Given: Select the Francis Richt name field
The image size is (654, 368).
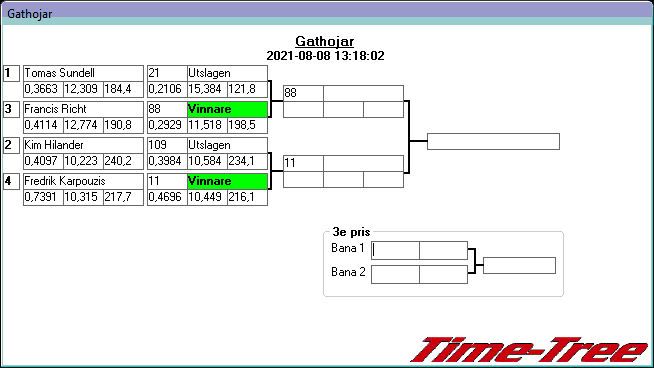Looking at the screenshot, I should tap(83, 109).
